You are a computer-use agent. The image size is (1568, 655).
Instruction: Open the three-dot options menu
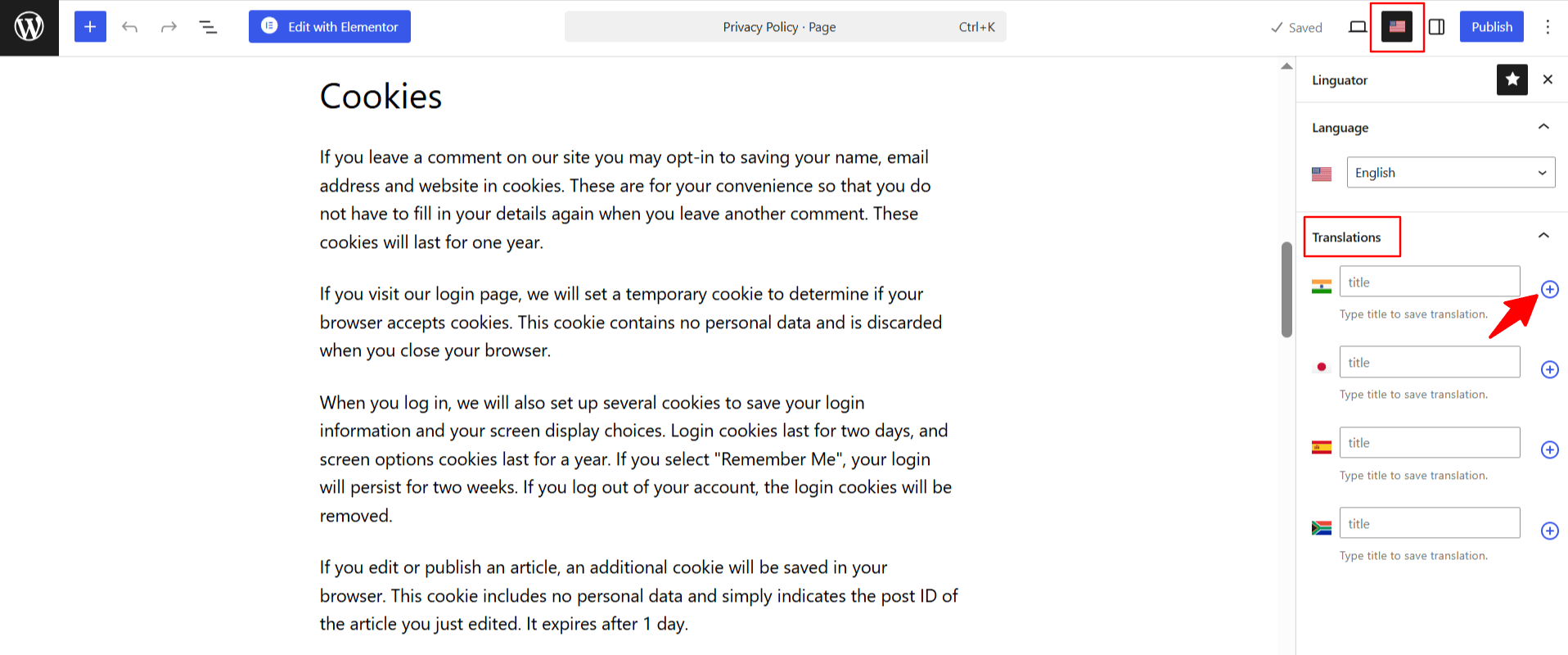tap(1548, 27)
